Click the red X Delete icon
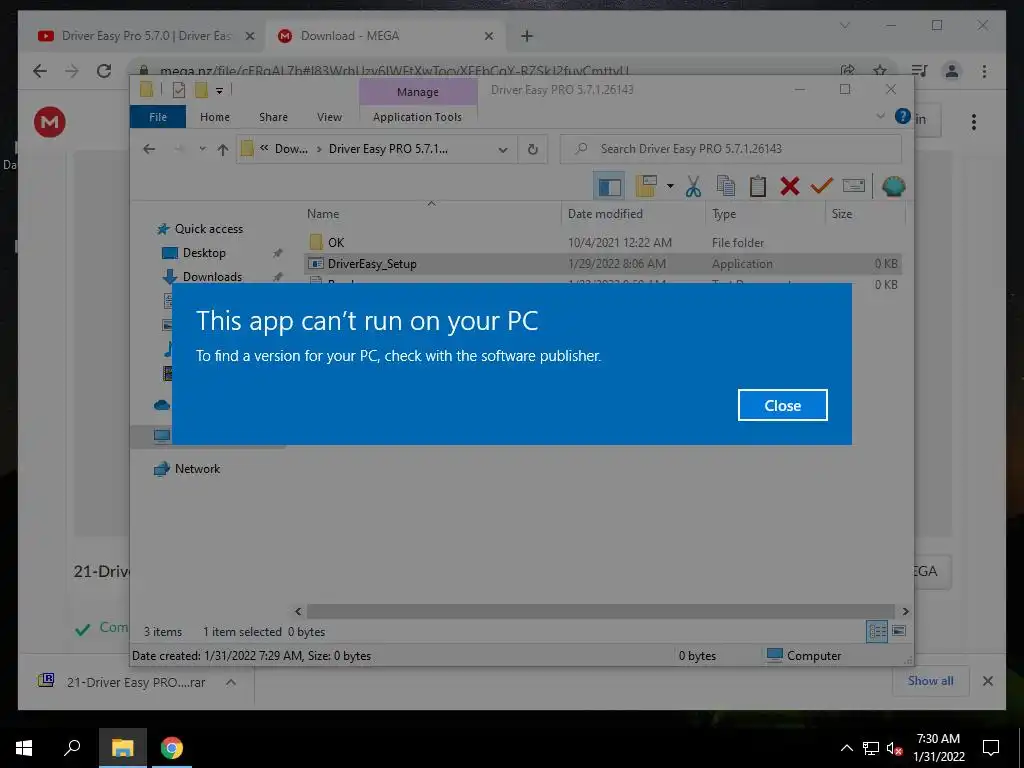The height and width of the screenshot is (768, 1024). click(789, 186)
